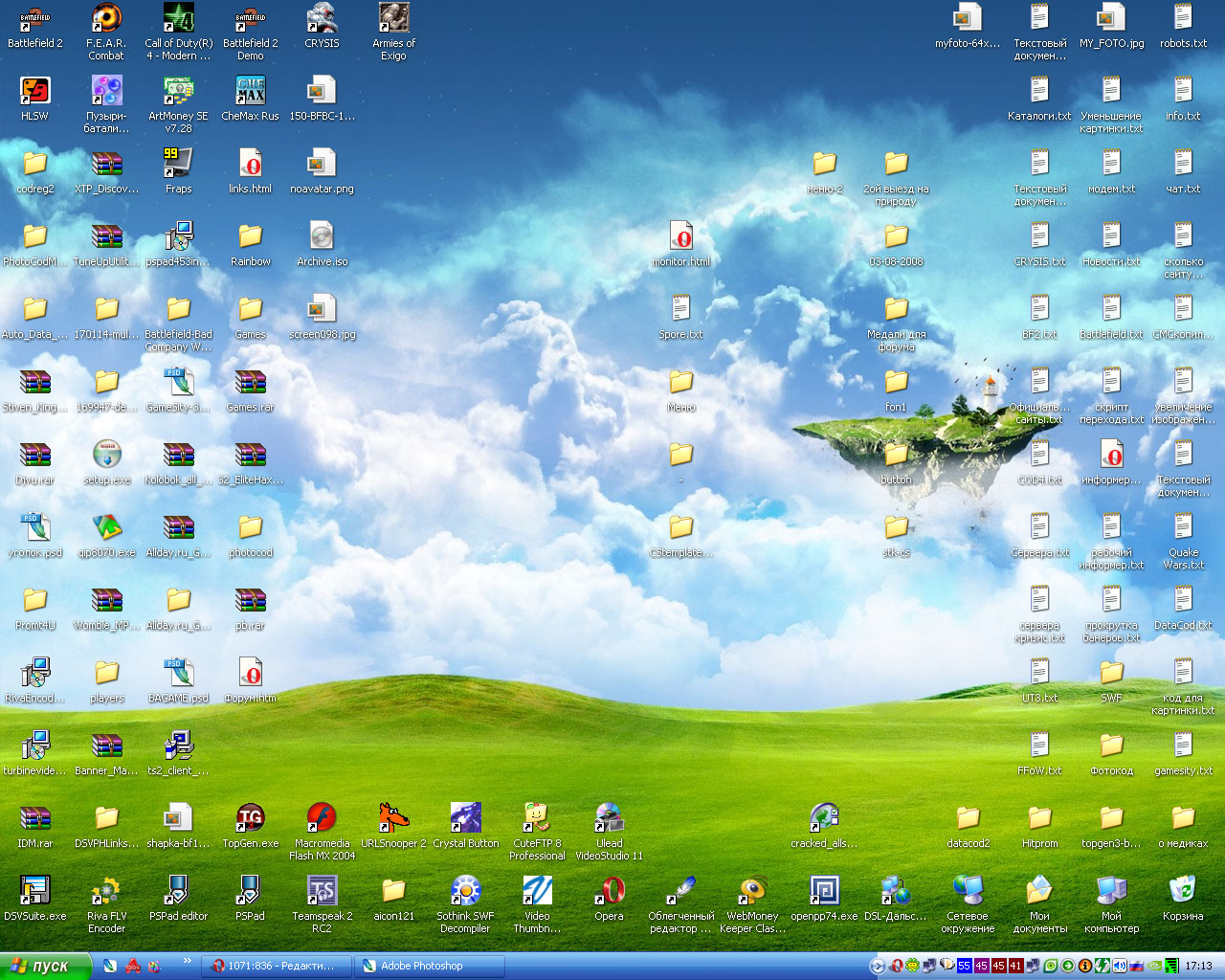1225x980 pixels.
Task: Launch F.E.A.R. Combat shortcut
Action: tap(106, 19)
